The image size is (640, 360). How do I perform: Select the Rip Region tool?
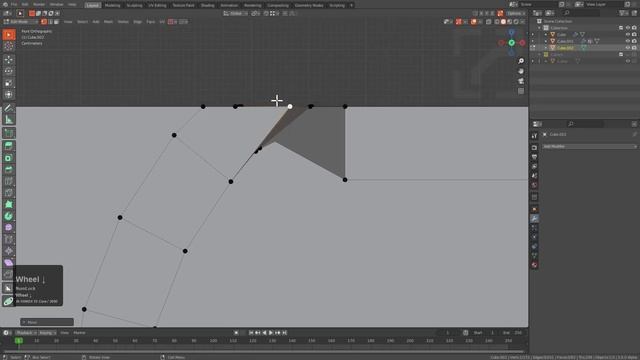click(x=9, y=274)
